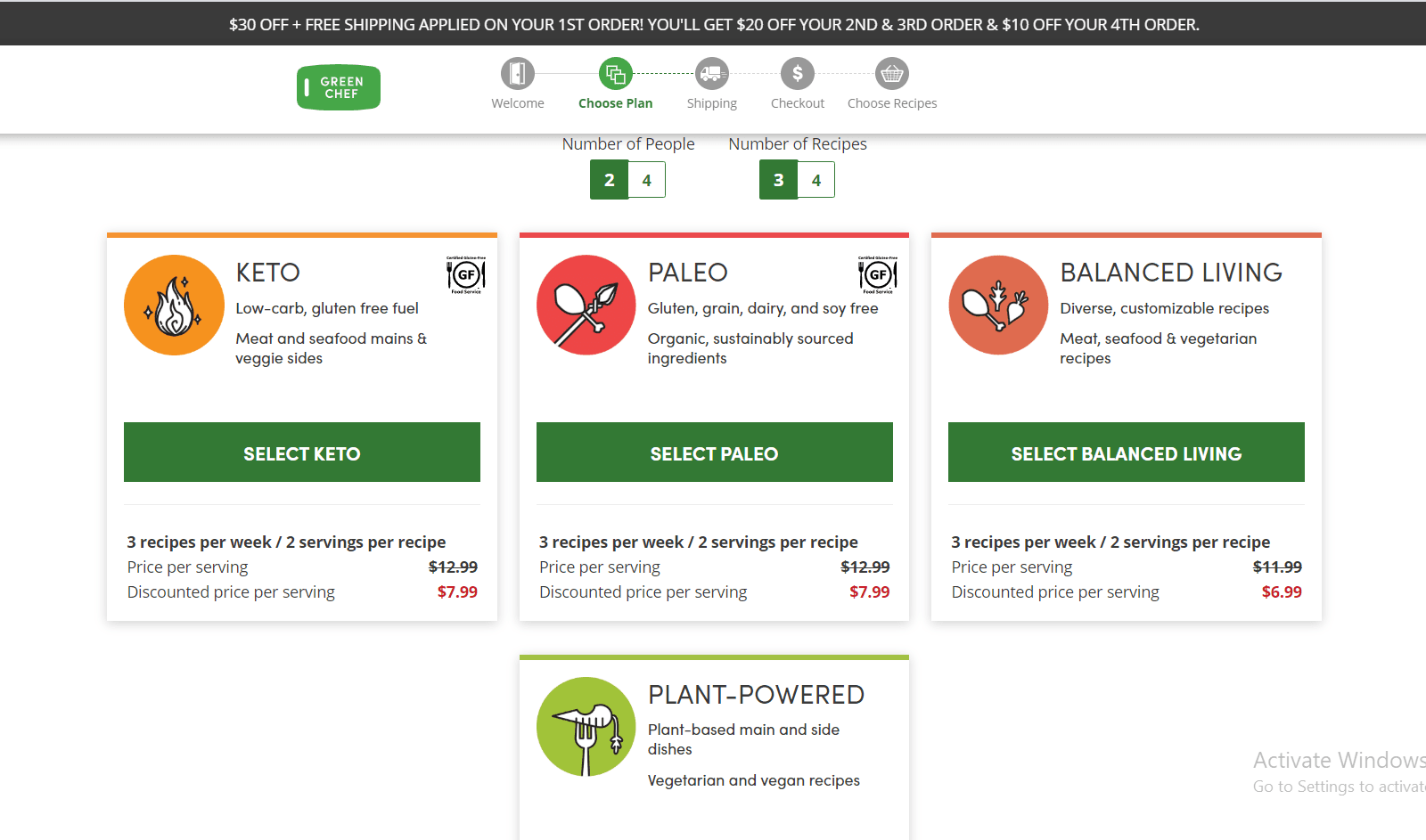Image resolution: width=1426 pixels, height=840 pixels.
Task: Click the Keto flame icon
Action: point(174,305)
